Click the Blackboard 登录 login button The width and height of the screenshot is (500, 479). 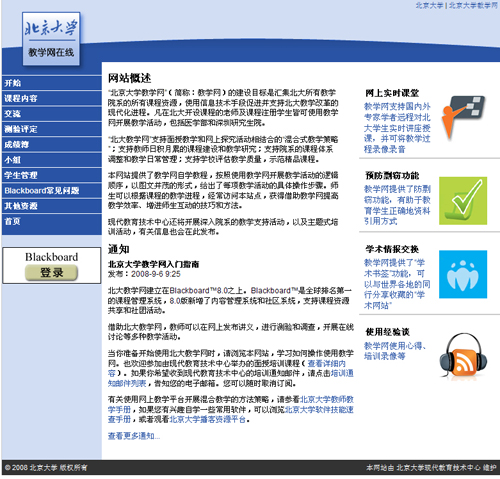pyautogui.click(x=51, y=272)
